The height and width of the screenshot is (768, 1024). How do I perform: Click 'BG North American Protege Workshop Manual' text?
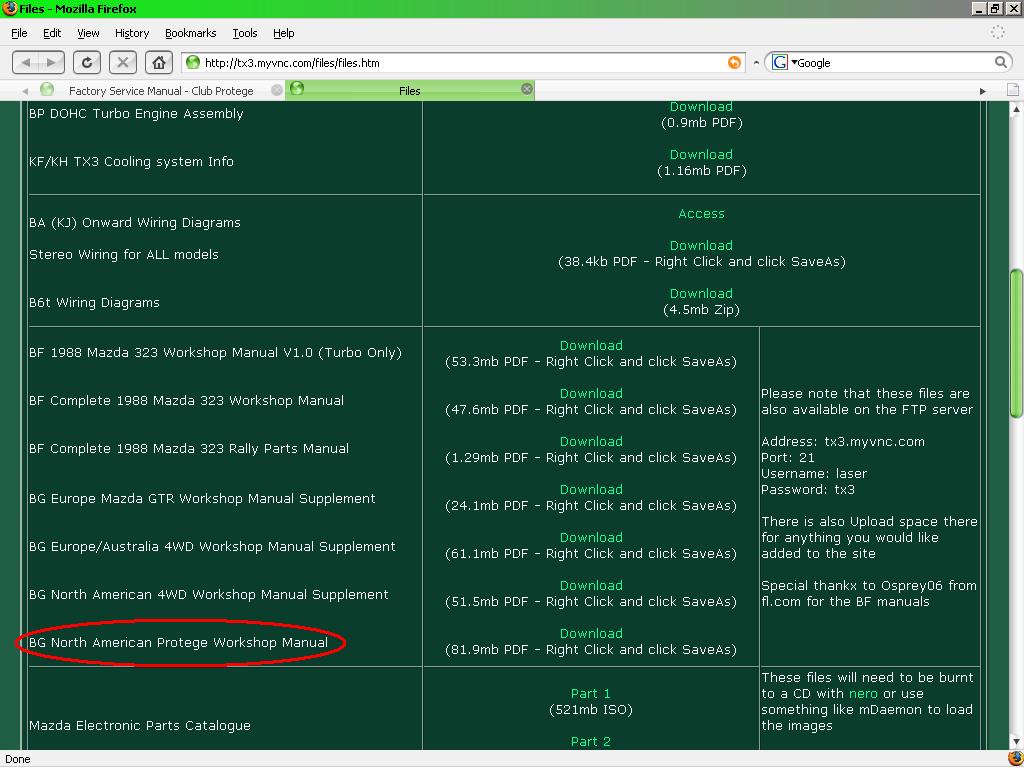178,643
